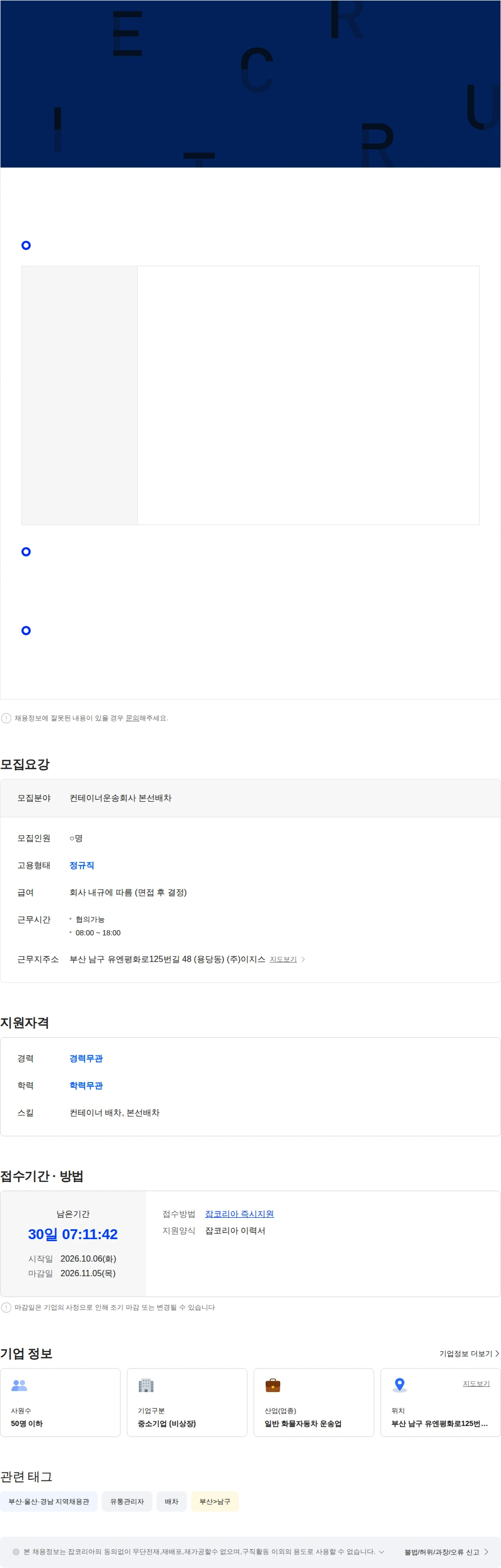Click the 문의 link in notice
Image resolution: width=501 pixels, height=1568 pixels.
click(x=132, y=718)
